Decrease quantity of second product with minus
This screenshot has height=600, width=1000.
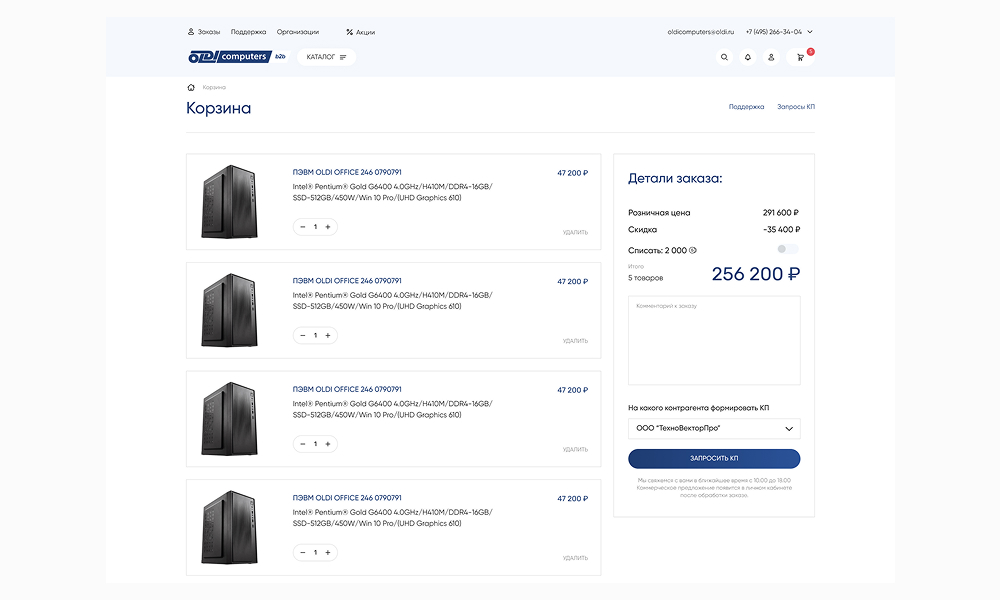tap(303, 335)
